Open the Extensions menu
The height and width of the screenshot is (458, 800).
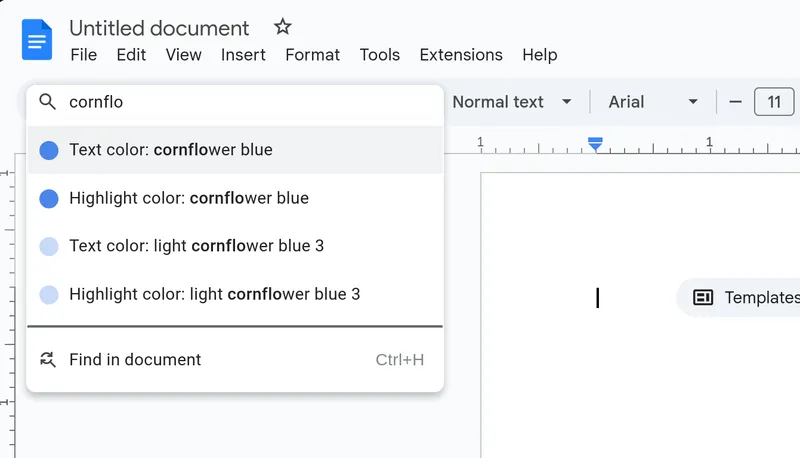tap(461, 55)
